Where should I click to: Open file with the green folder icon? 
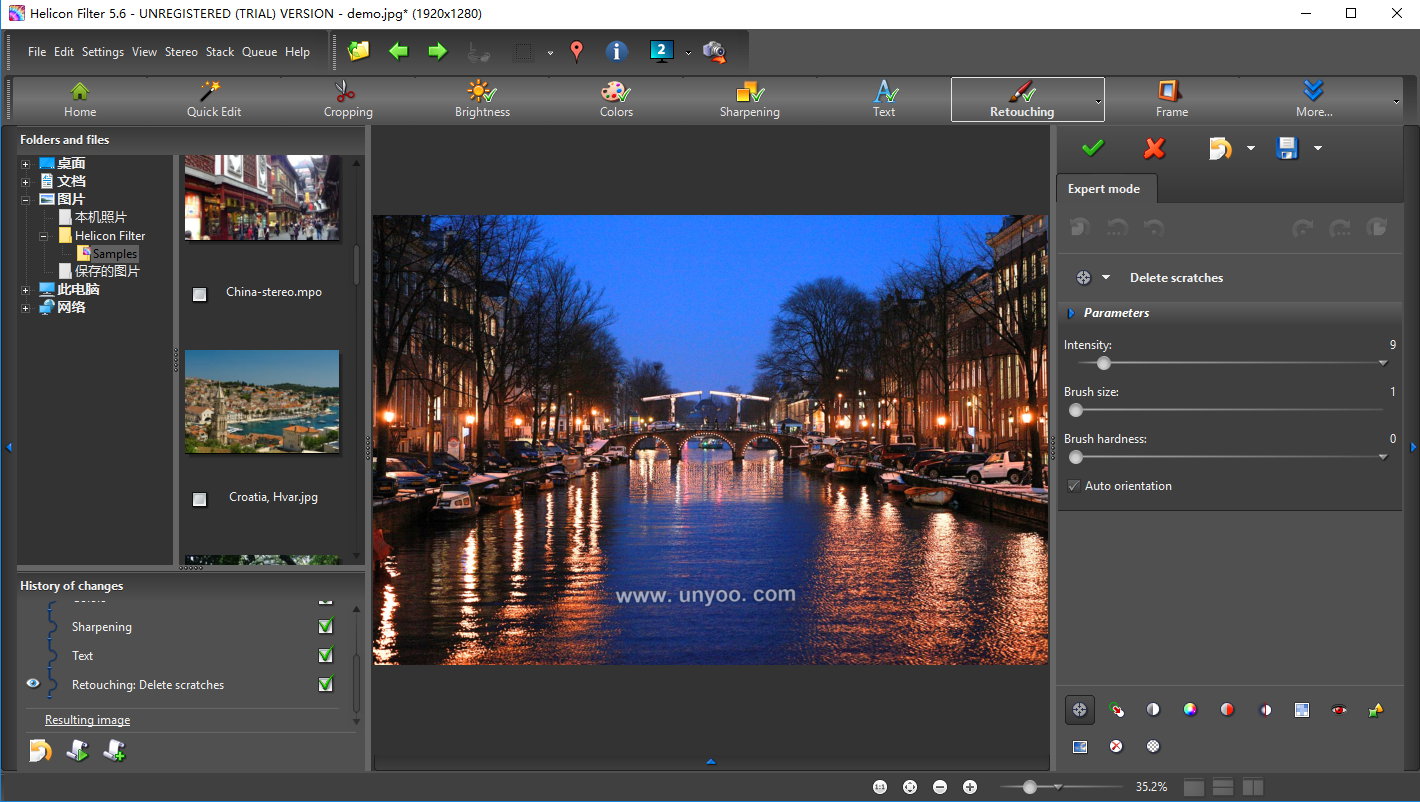[x=358, y=51]
